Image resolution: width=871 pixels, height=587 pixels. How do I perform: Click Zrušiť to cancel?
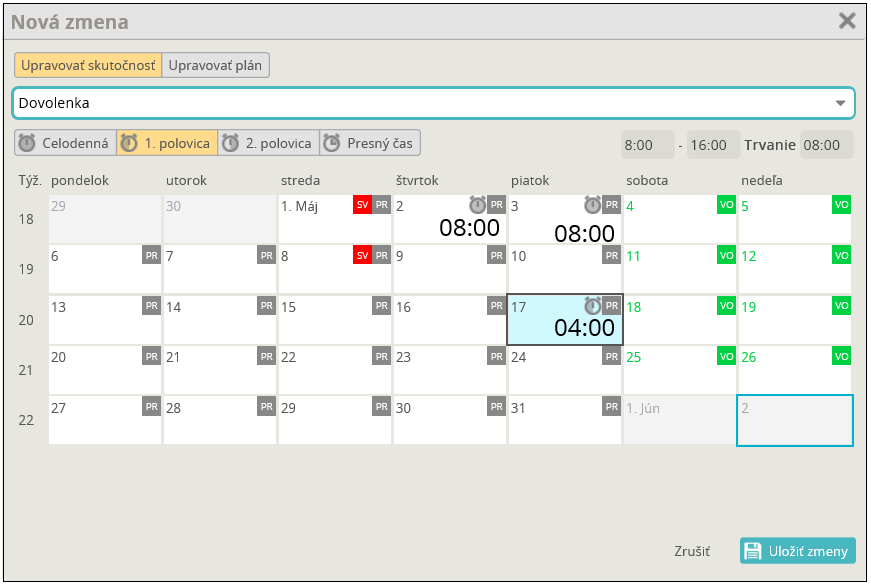click(x=692, y=551)
